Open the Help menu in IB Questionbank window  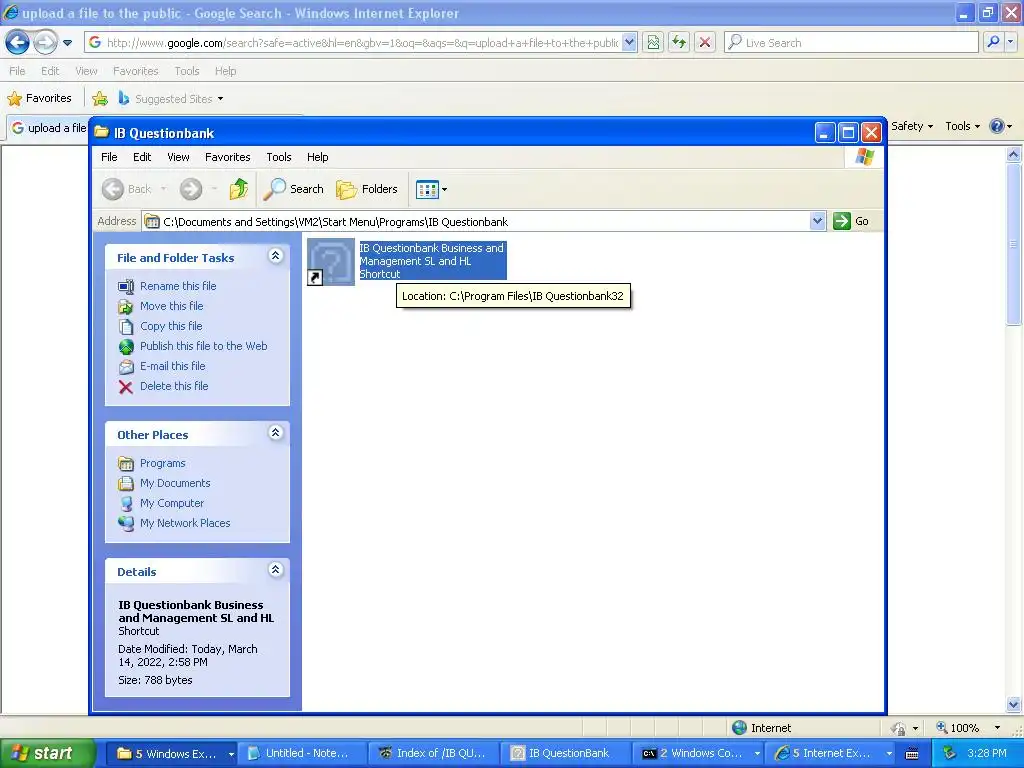pyautogui.click(x=317, y=157)
